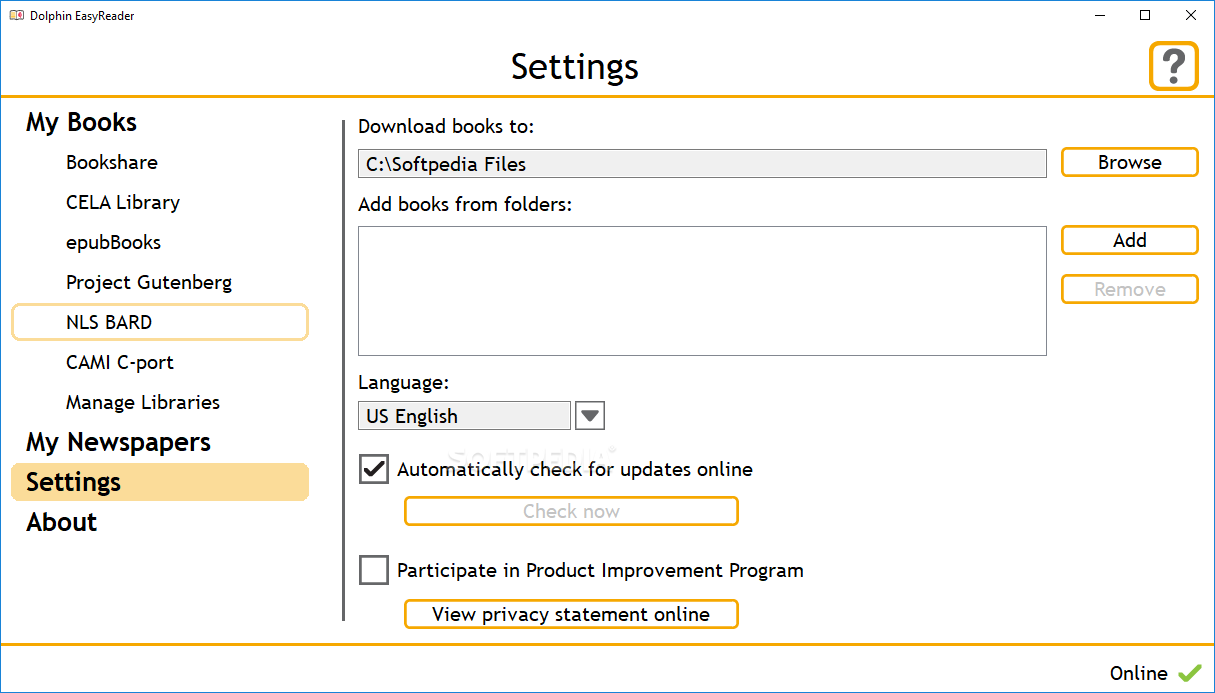Open help via the question mark icon
The height and width of the screenshot is (693, 1215).
click(x=1173, y=66)
